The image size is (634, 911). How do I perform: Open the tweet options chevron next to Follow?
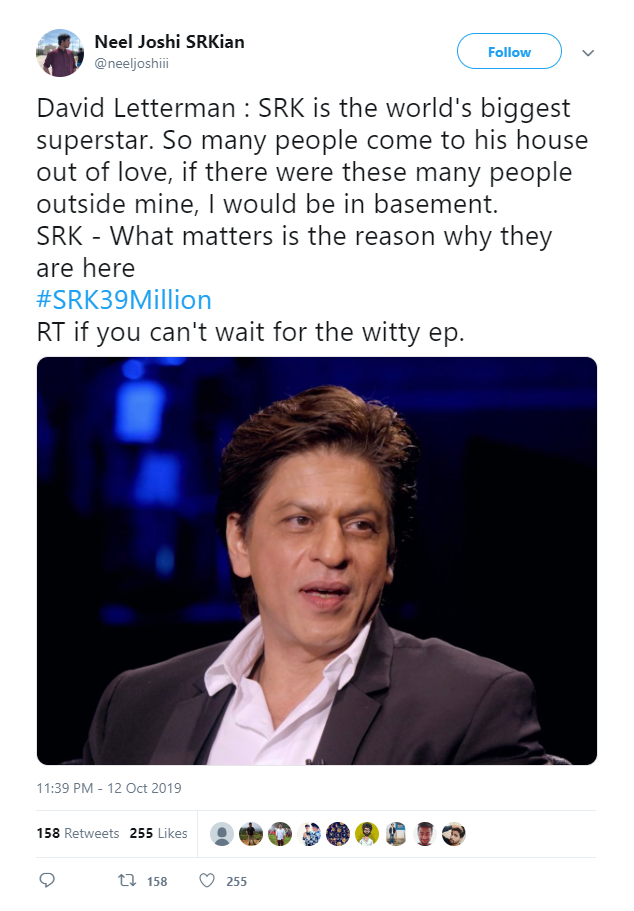pyautogui.click(x=588, y=52)
